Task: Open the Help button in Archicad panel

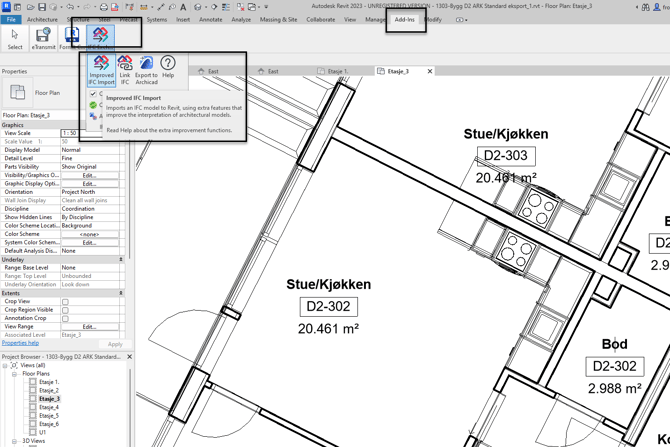Action: click(168, 67)
